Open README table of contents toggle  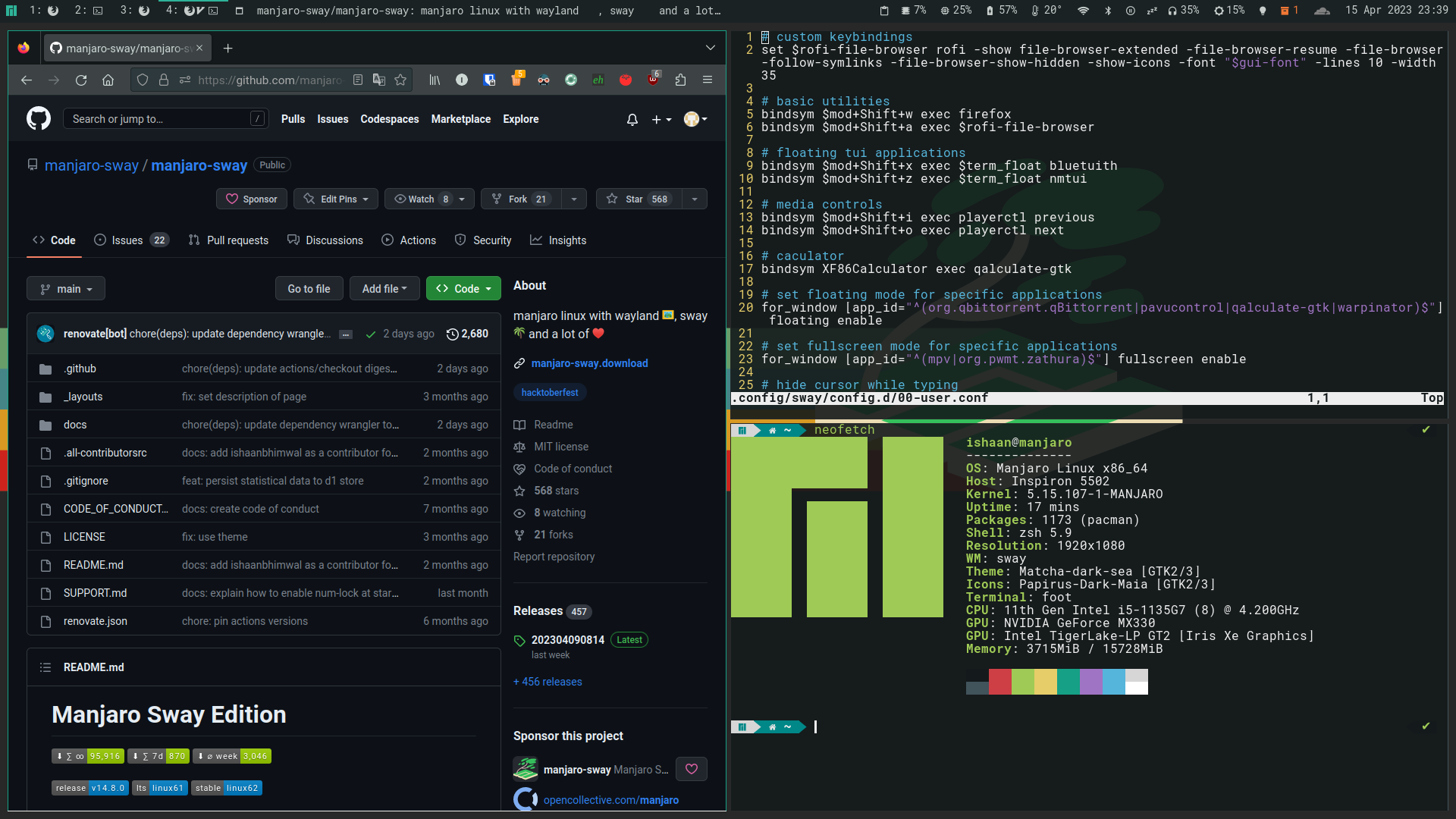coord(45,667)
